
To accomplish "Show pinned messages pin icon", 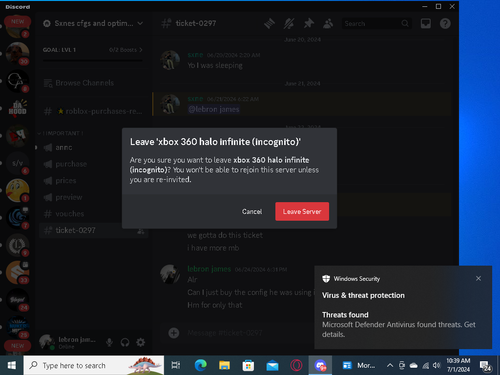I will [309, 23].
